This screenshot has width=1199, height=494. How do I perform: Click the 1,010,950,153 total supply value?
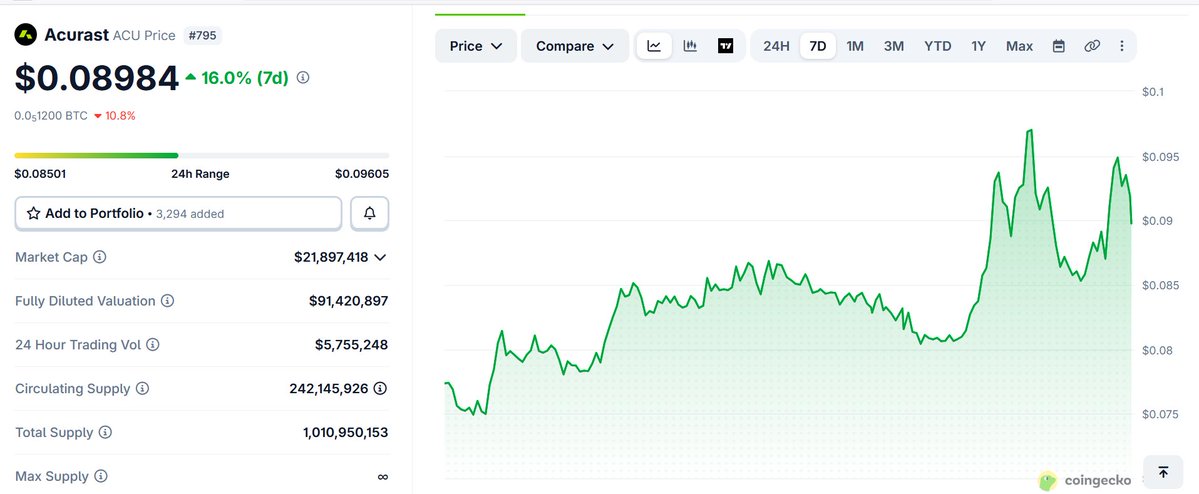click(x=346, y=432)
